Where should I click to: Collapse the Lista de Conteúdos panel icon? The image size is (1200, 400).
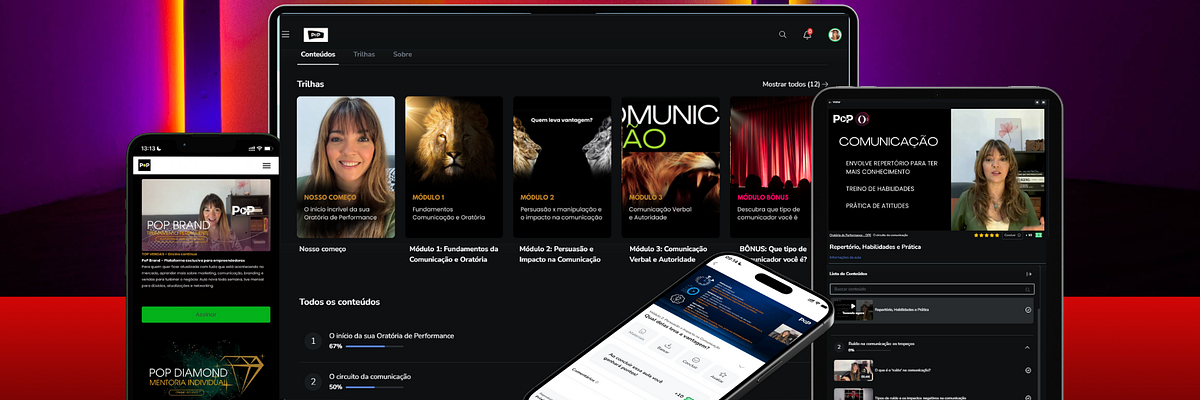click(x=1029, y=273)
